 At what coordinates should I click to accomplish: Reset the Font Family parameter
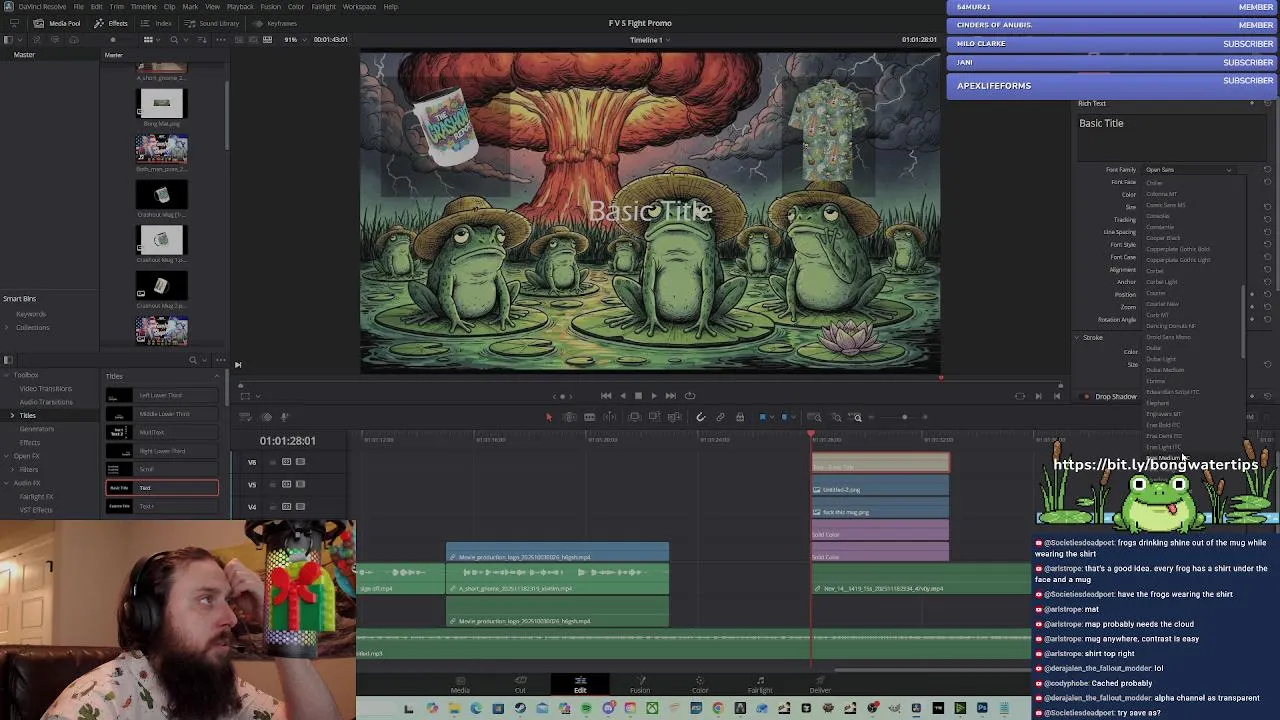tap(1267, 170)
